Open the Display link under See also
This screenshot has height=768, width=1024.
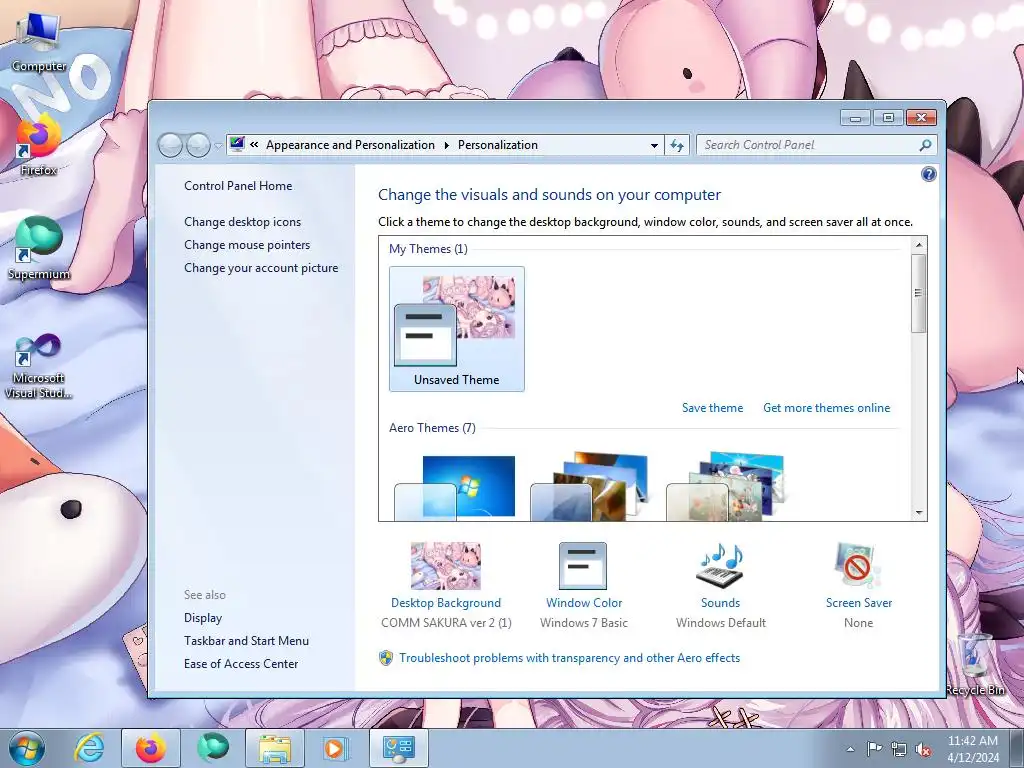[x=202, y=618]
